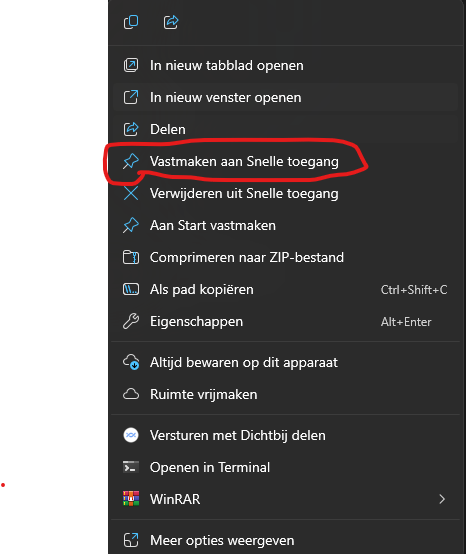Click the wrench icon for Eigenschappen
466x554 pixels.
pyautogui.click(x=131, y=322)
